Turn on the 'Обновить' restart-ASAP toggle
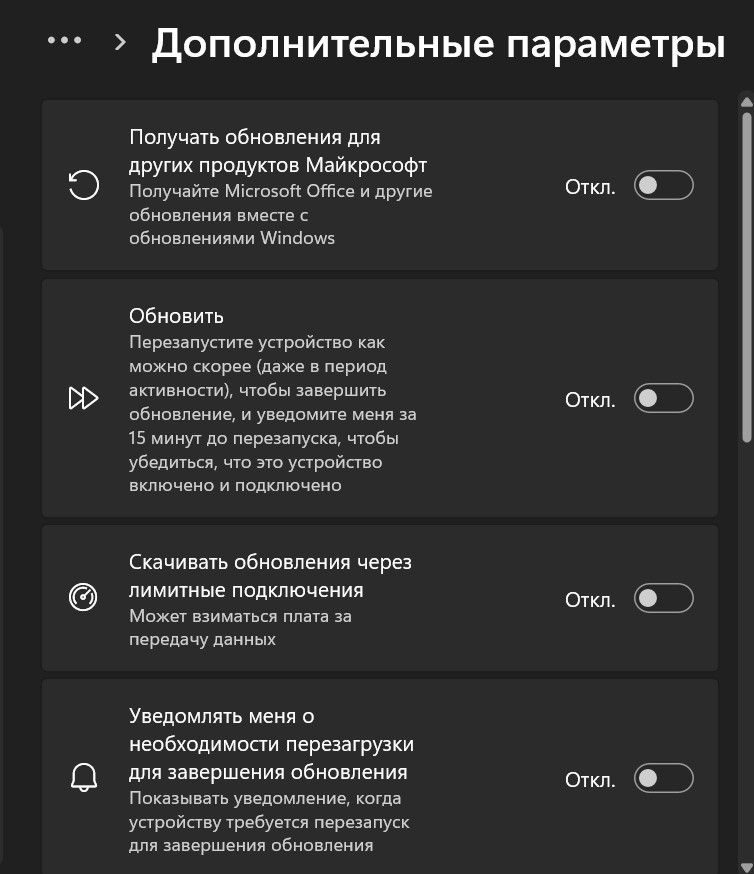 click(663, 398)
